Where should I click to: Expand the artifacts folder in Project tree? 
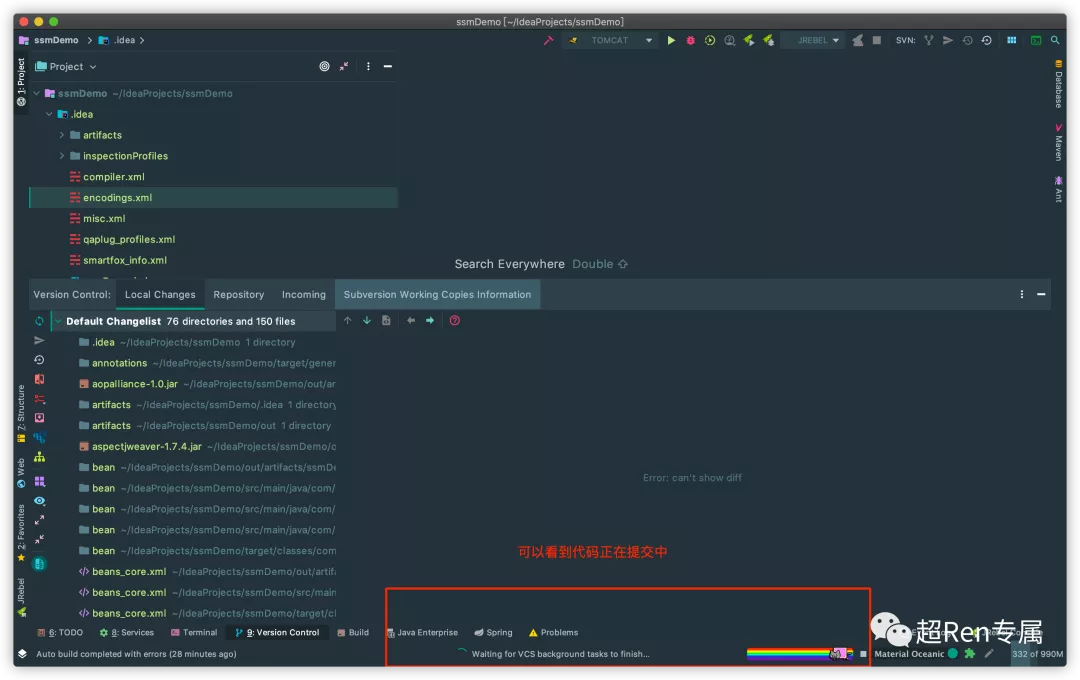61,135
